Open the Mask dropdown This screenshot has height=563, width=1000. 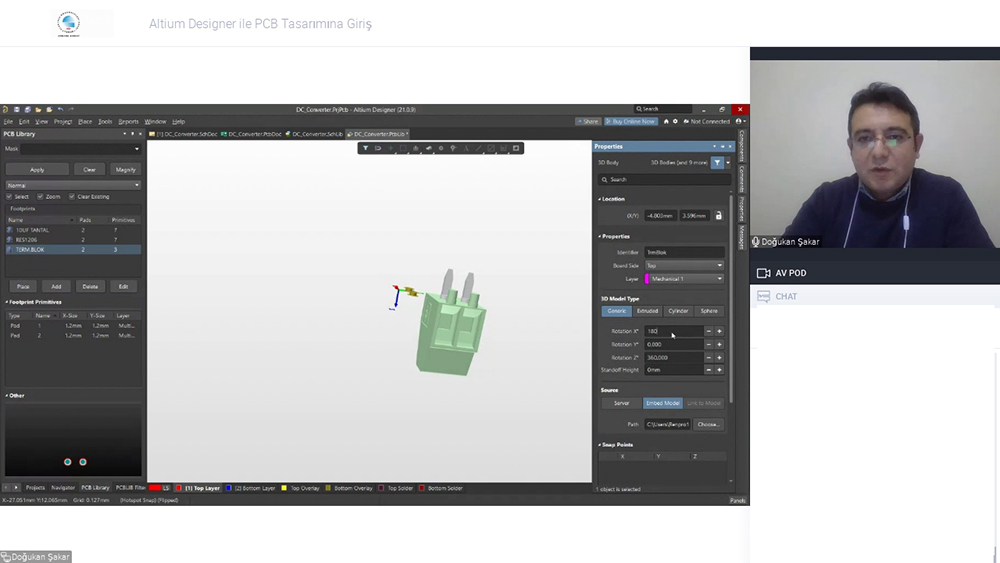[x=136, y=149]
